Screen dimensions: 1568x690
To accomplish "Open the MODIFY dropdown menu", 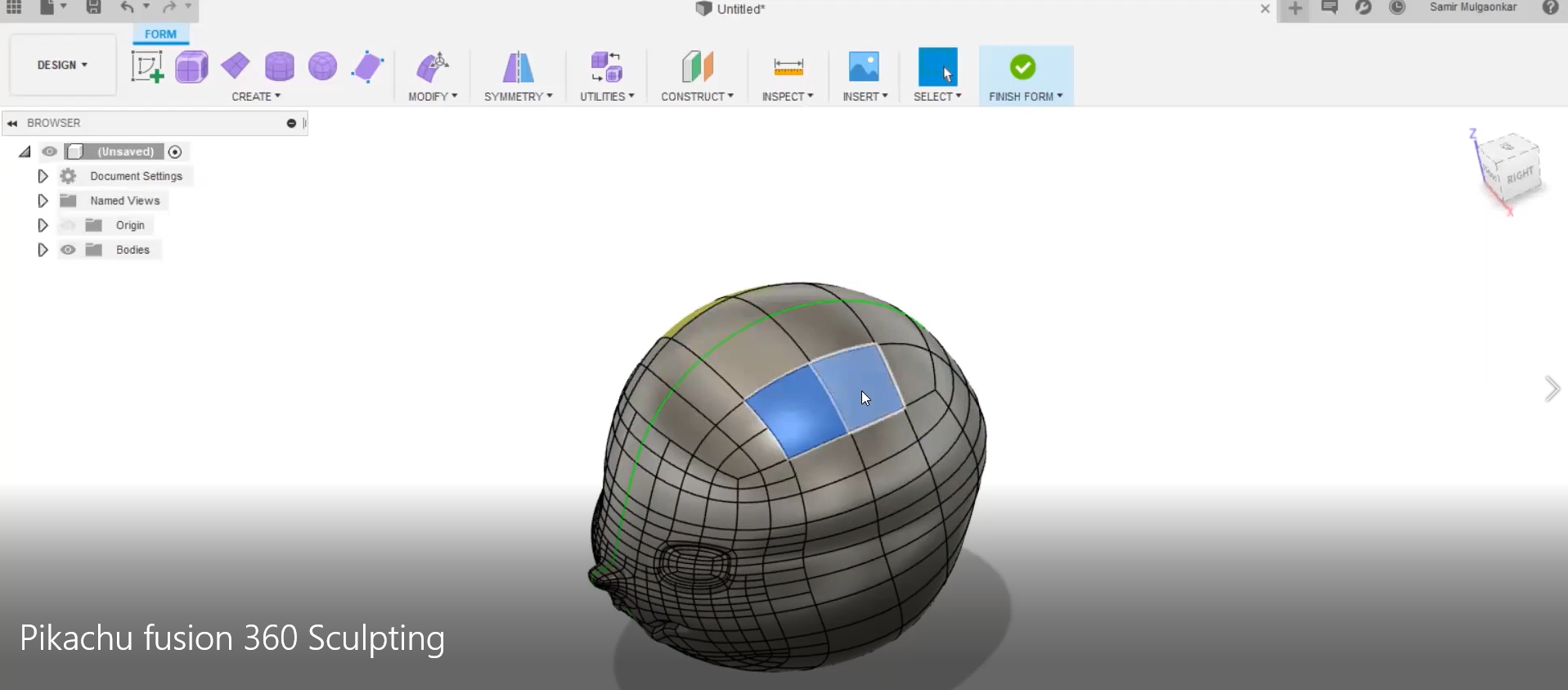I will pos(433,97).
